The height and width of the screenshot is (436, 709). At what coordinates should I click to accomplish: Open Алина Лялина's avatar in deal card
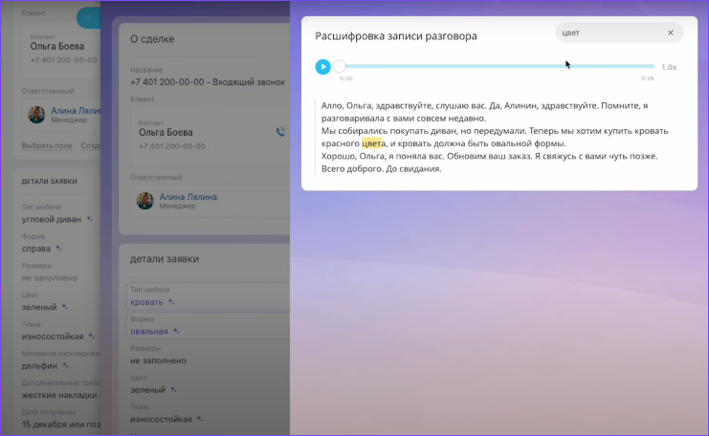pos(147,199)
